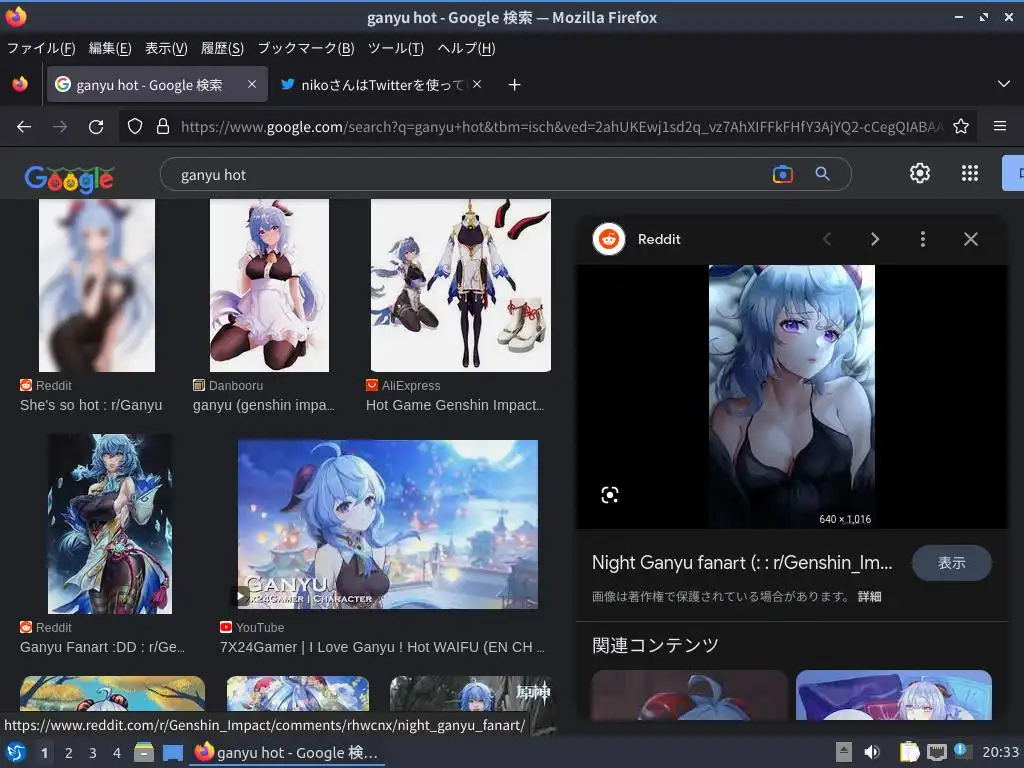Open the three-dot options for the preview
Viewport: 1024px width, 768px height.
pyautogui.click(x=922, y=239)
